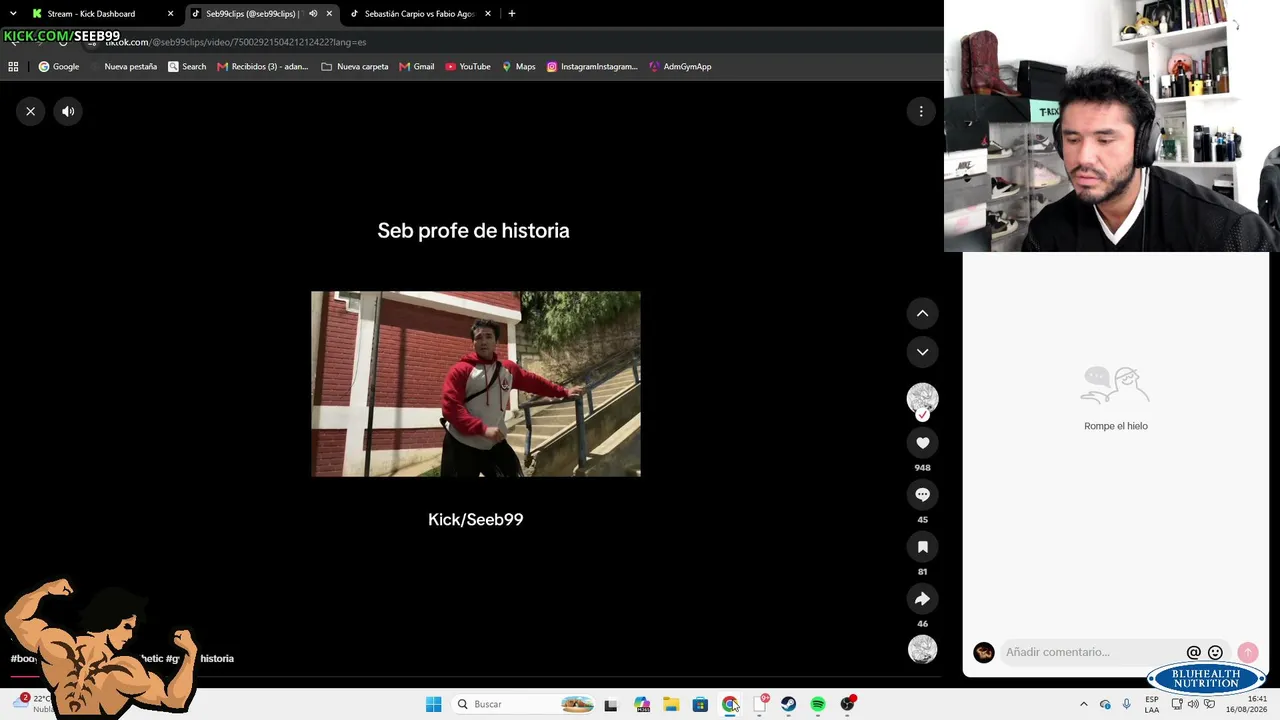Close the Seb99clips tab
This screenshot has height=720, width=1280.
click(x=329, y=14)
